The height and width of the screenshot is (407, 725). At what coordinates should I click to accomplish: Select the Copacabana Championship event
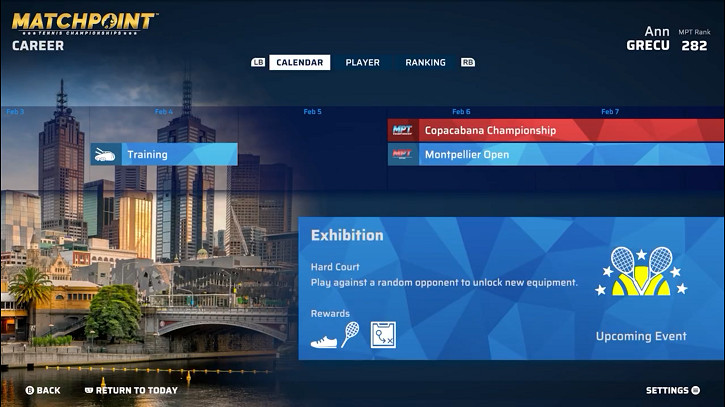click(555, 130)
